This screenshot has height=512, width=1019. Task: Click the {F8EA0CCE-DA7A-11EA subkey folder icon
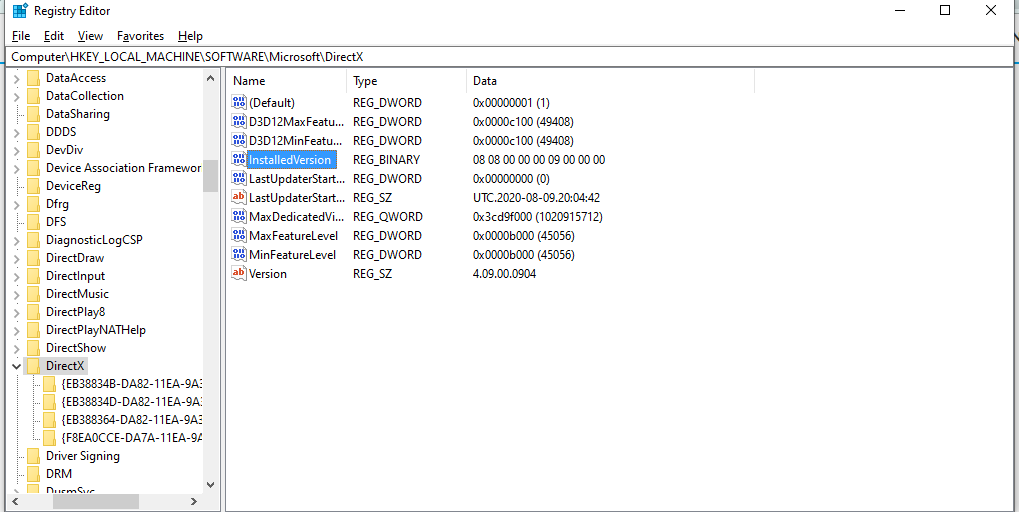pyautogui.click(x=49, y=438)
